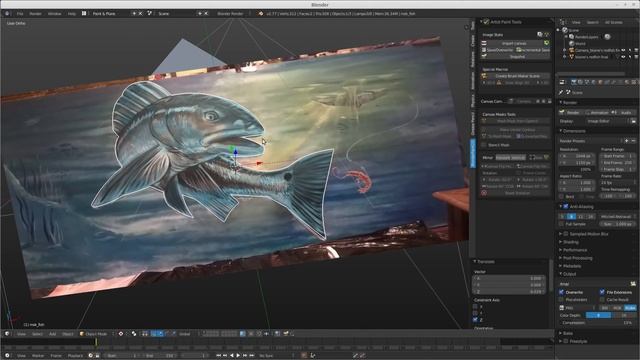Open the output path folder browser icon
Viewport: 640px width, 360px height.
(633, 284)
